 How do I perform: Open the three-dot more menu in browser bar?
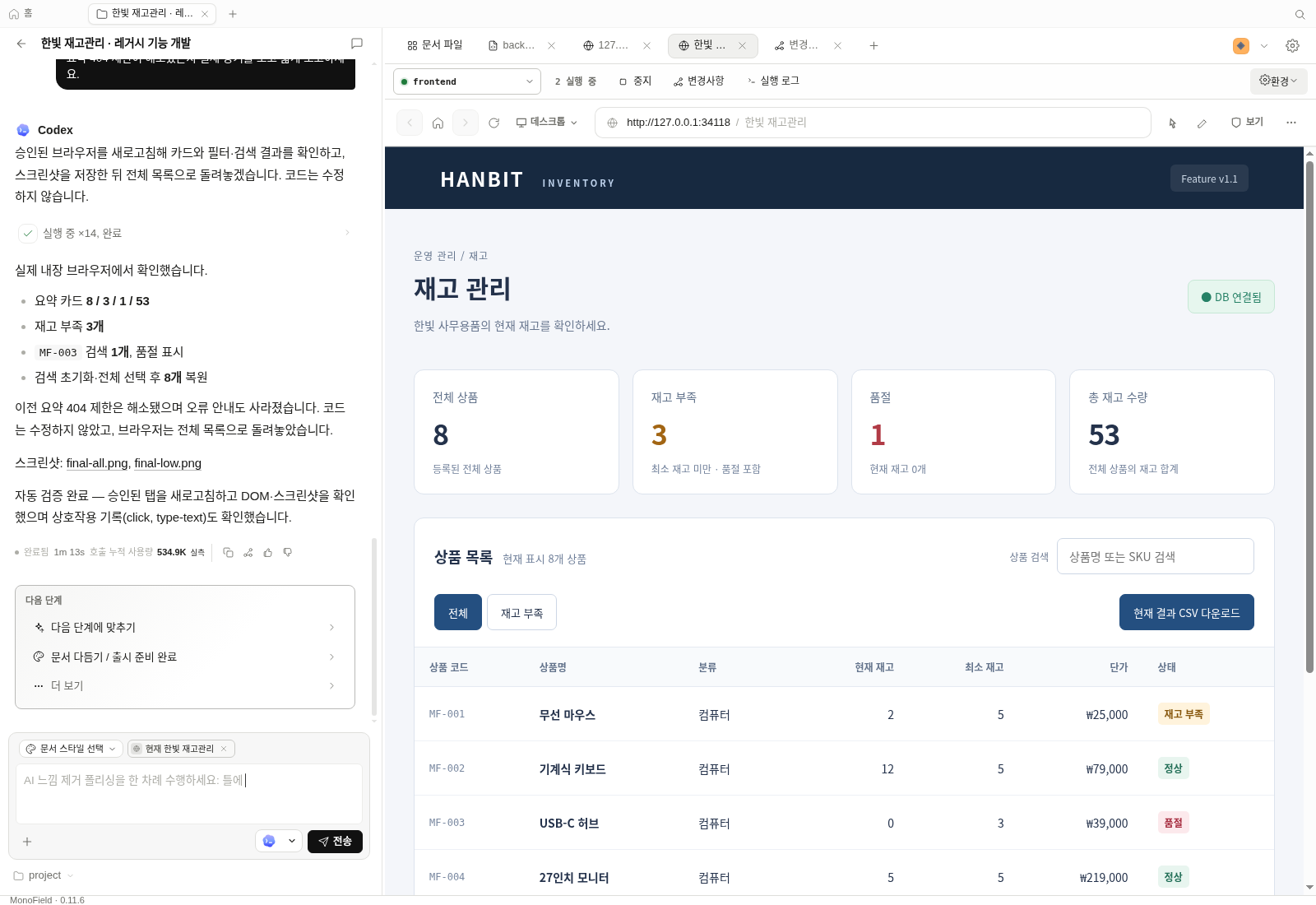point(1291,123)
